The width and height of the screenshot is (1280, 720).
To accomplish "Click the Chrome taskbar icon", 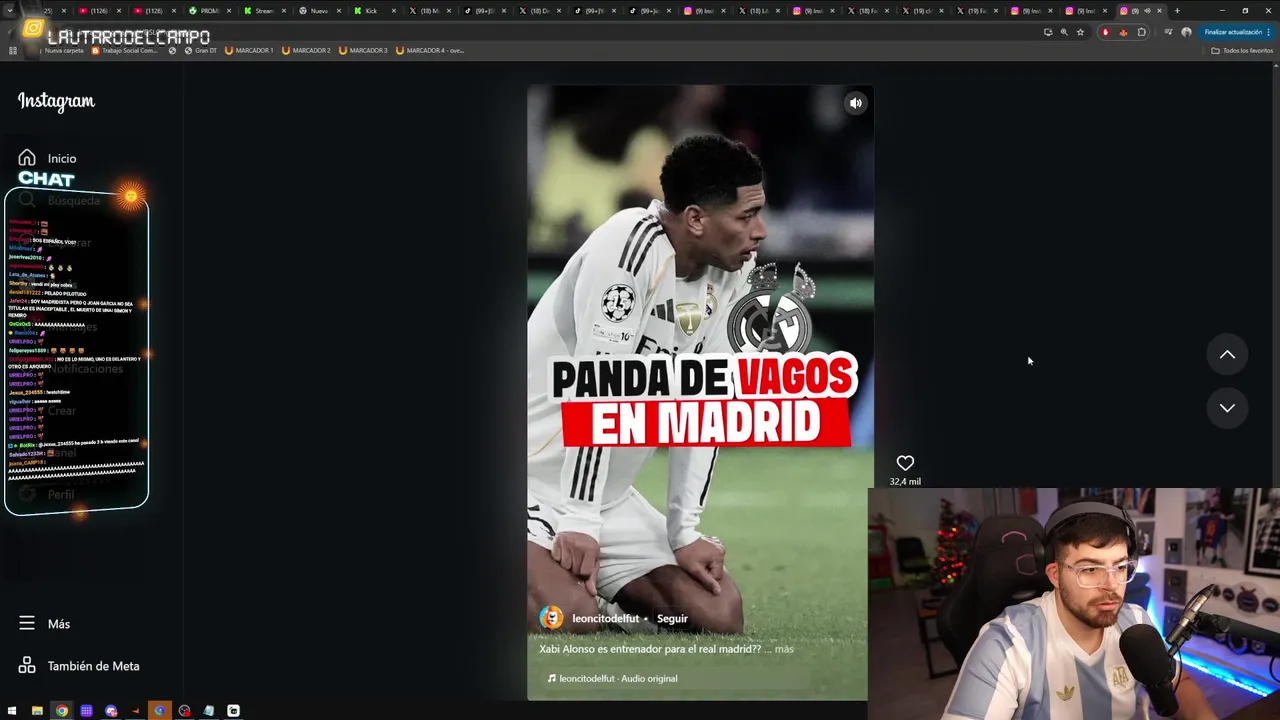I will coord(62,711).
